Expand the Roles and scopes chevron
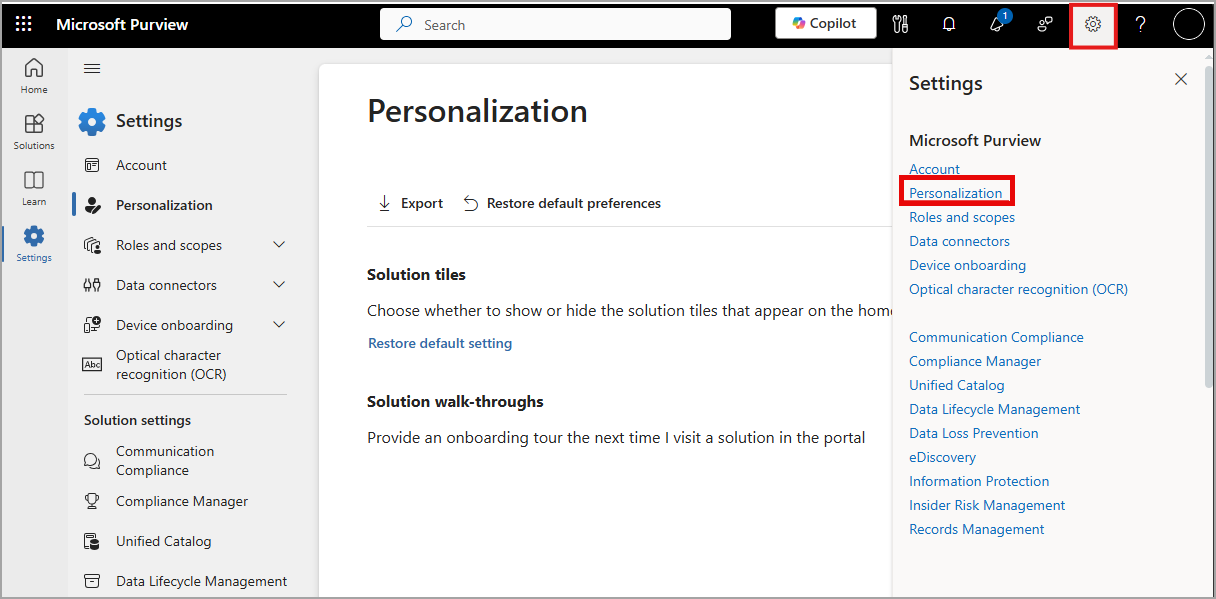 [279, 245]
